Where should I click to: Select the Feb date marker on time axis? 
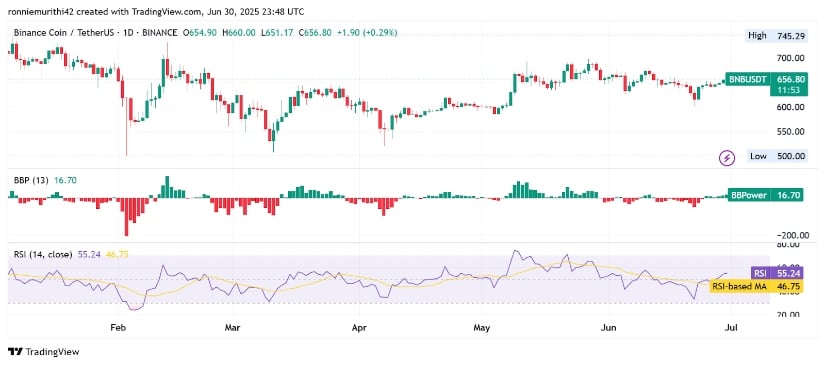click(118, 328)
